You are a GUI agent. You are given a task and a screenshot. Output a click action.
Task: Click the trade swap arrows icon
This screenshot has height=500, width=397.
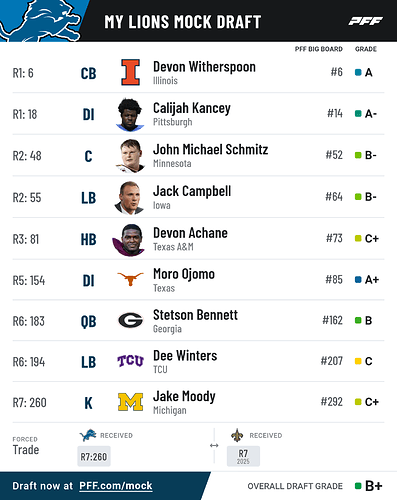(x=214, y=445)
